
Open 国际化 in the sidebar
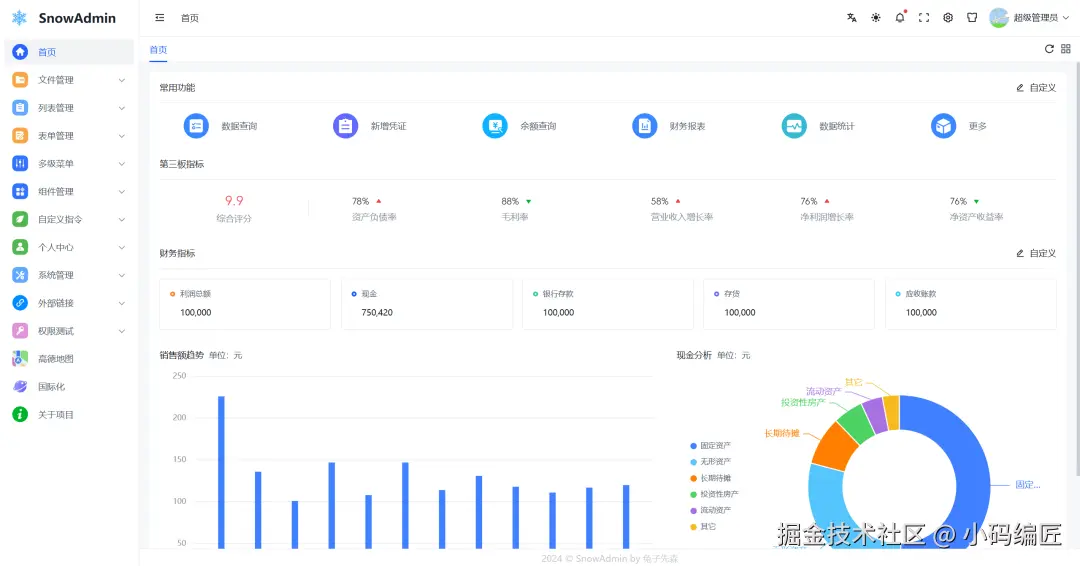tap(69, 387)
